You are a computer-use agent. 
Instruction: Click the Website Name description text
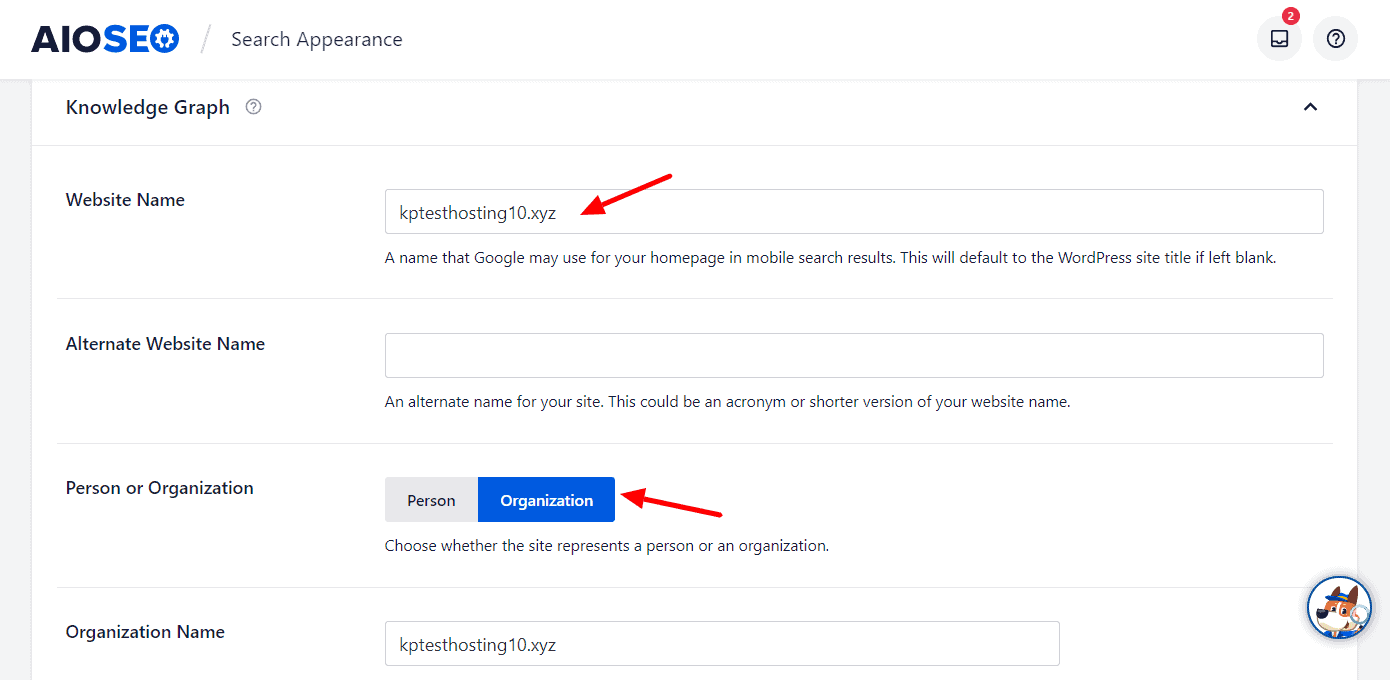point(830,258)
